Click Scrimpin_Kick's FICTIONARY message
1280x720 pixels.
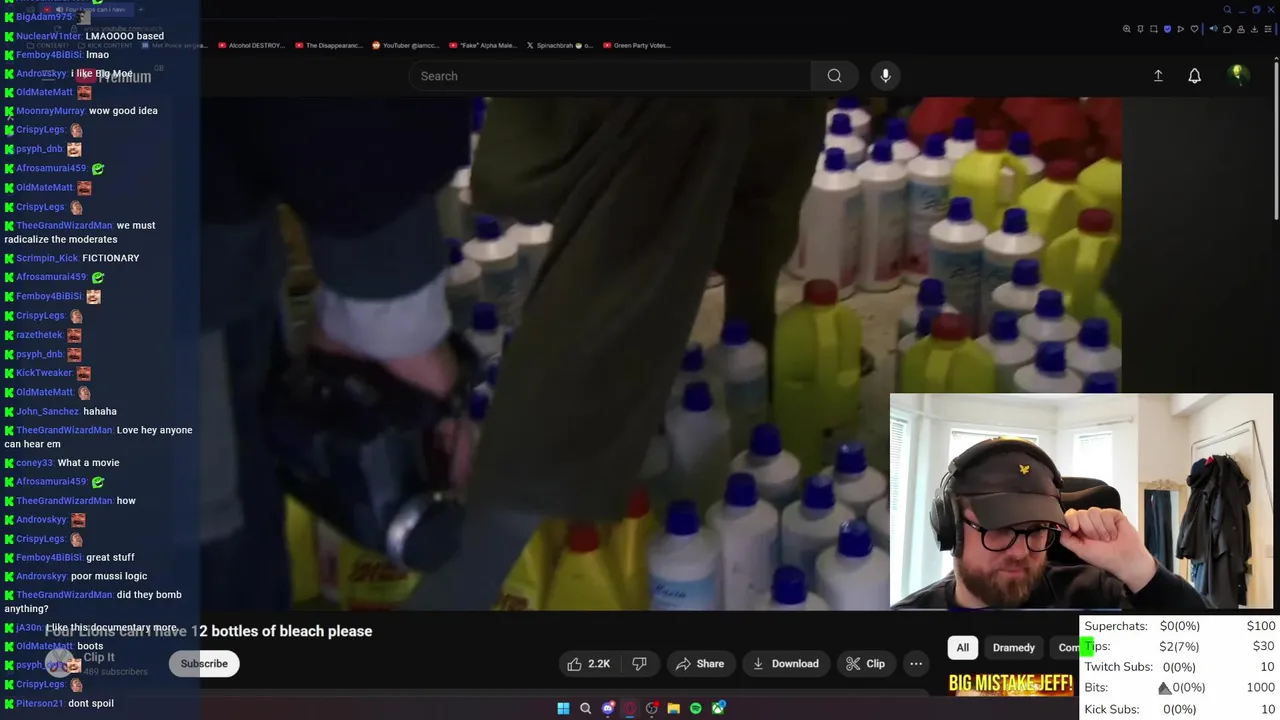(110, 258)
